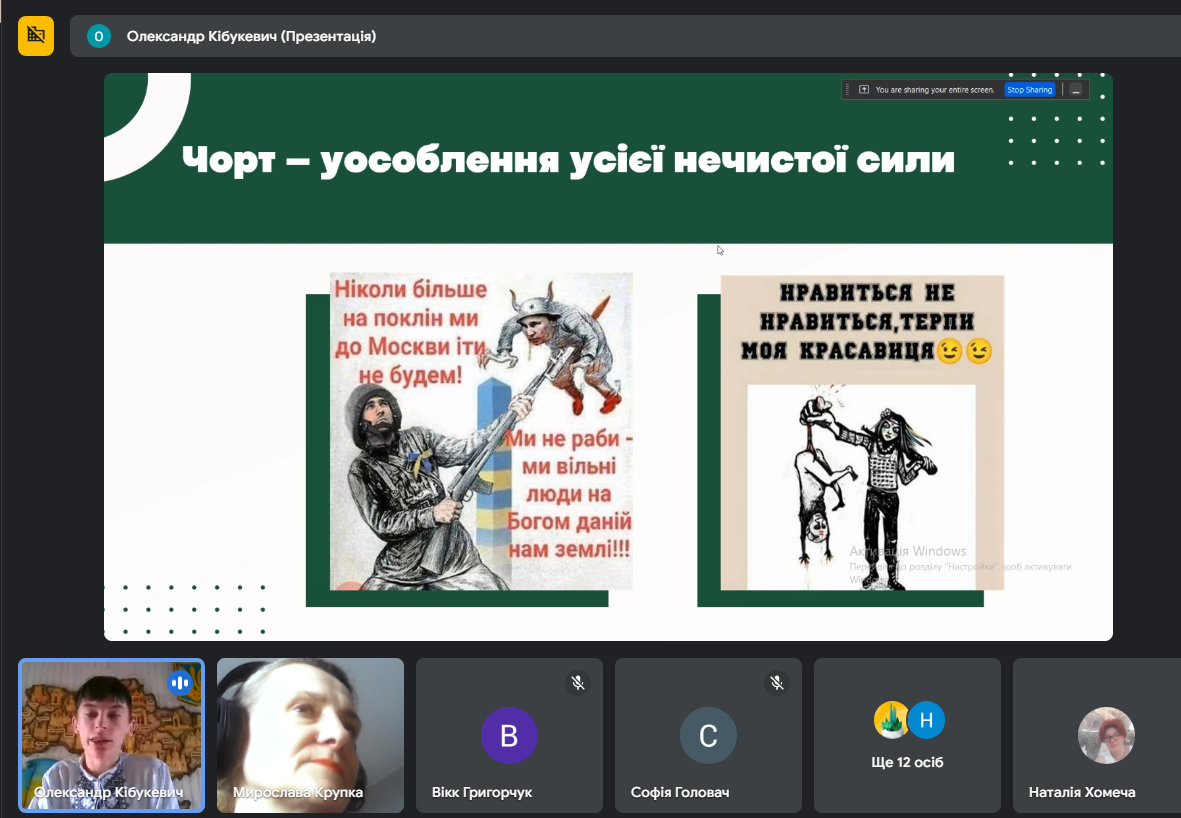Click the grey C avatar of Софія Головач
The width and height of the screenshot is (1181, 818).
click(x=708, y=736)
